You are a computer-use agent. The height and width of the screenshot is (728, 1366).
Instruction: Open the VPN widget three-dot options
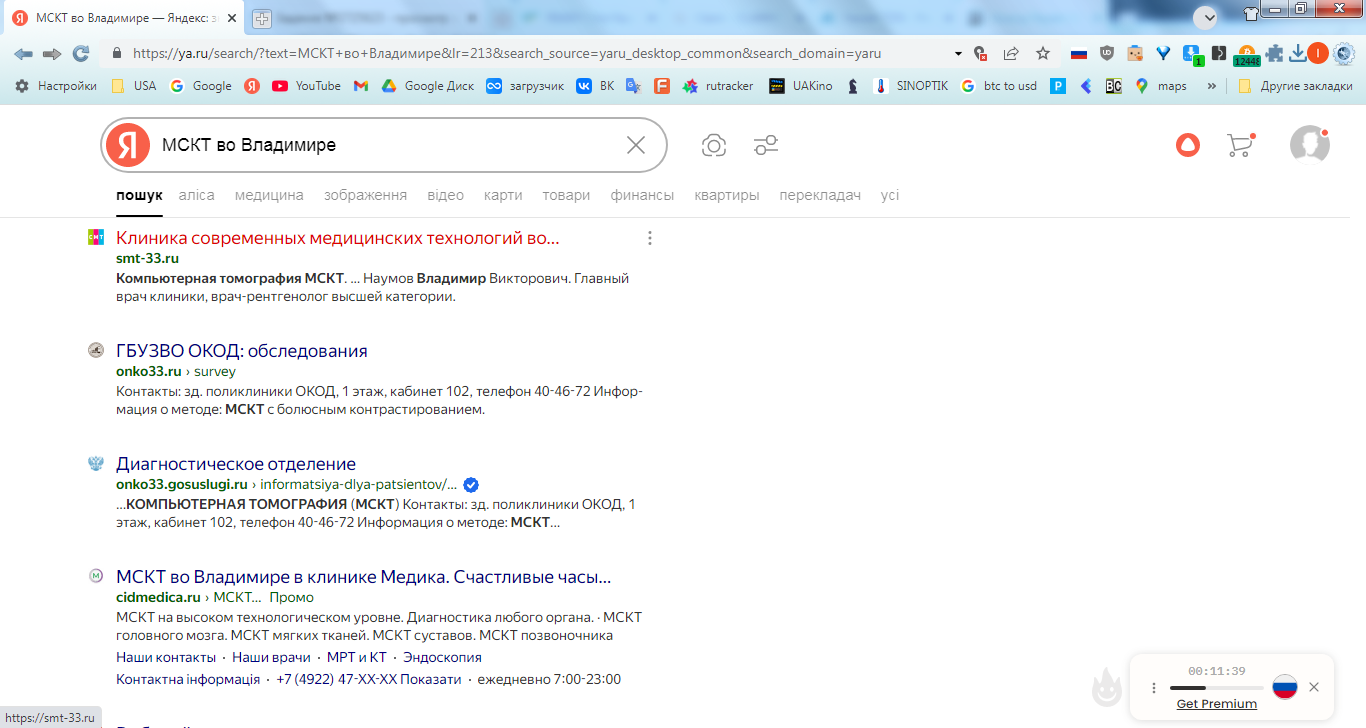click(x=1154, y=688)
